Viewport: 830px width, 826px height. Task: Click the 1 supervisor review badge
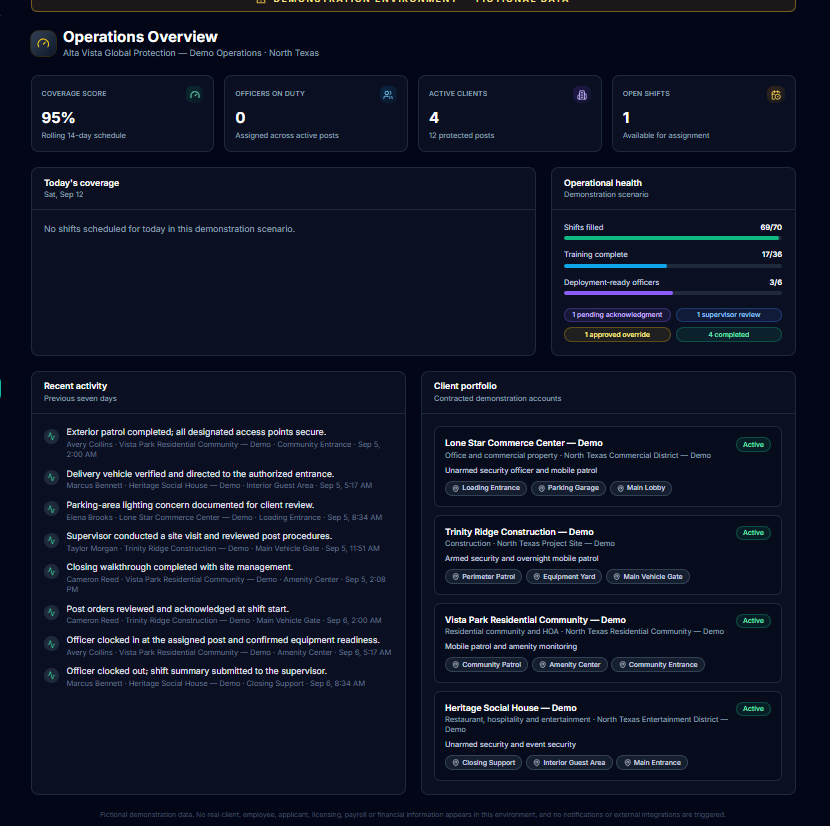point(729,315)
